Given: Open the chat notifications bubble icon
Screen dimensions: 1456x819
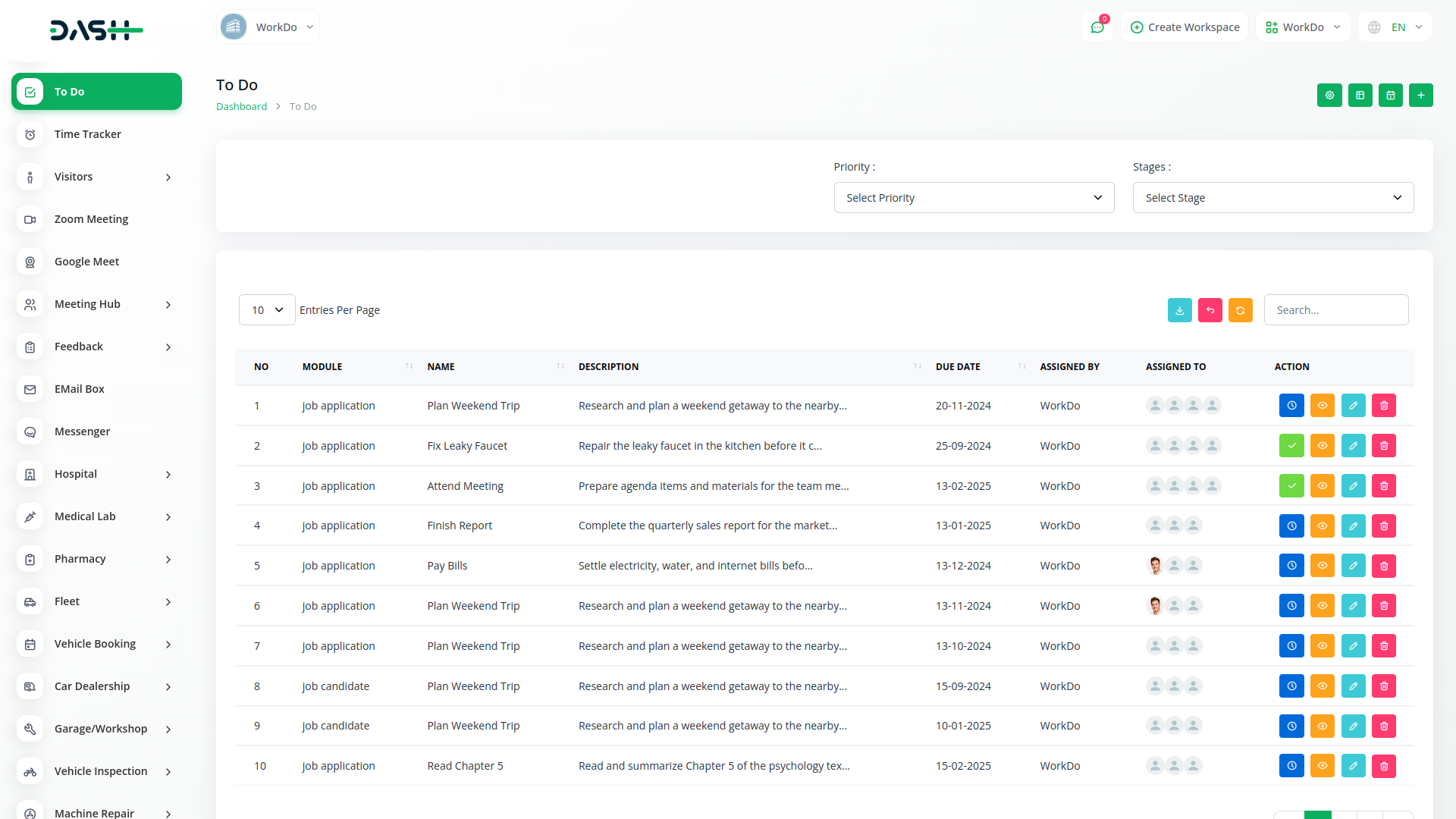Looking at the screenshot, I should point(1097,27).
